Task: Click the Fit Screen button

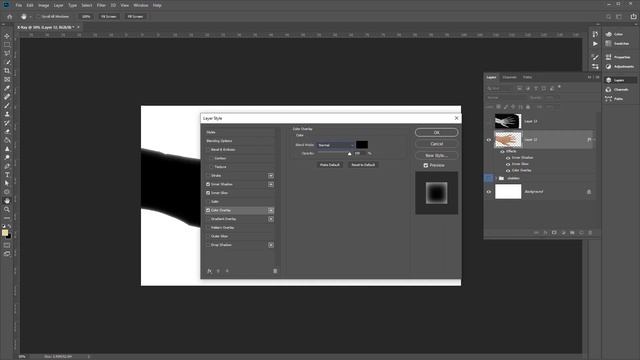Action: pyautogui.click(x=109, y=17)
